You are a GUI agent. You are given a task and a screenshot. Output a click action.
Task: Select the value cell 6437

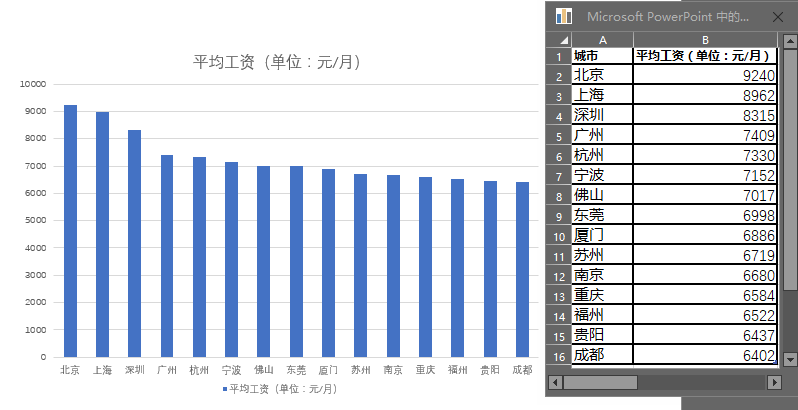coord(705,335)
